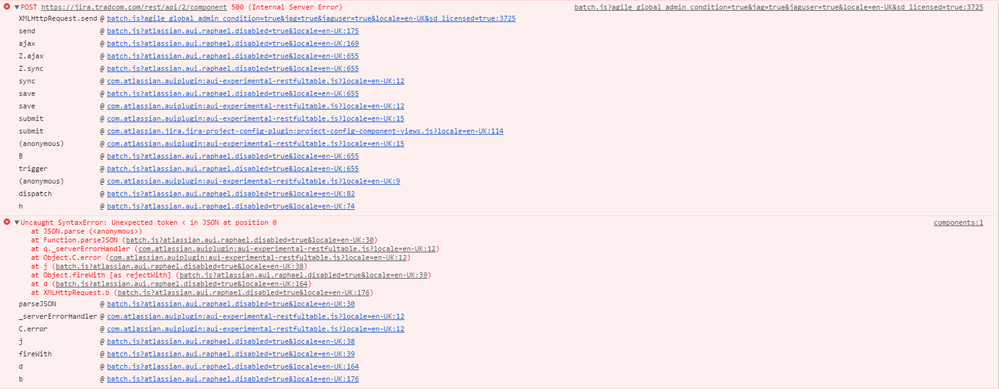Open the link in the 'at d' trace line

(182, 284)
